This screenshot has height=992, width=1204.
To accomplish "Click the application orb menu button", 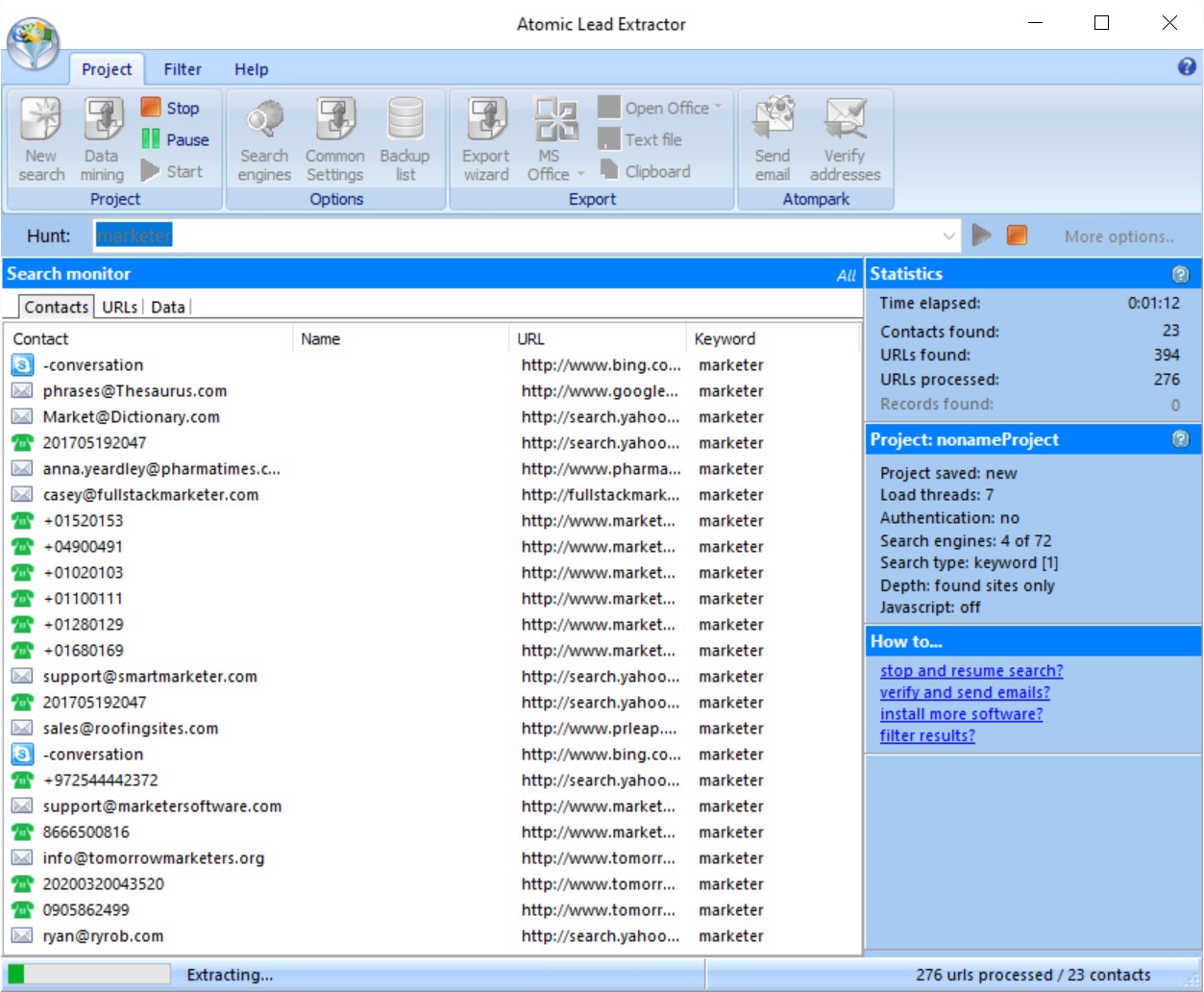I will point(34,43).
